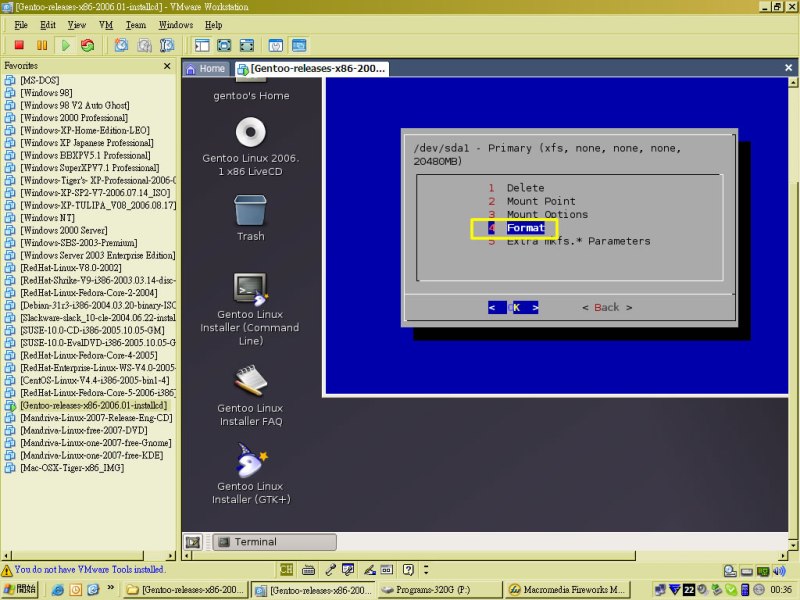Viewport: 800px width, 600px height.
Task: Open the File menu
Action: [21, 25]
